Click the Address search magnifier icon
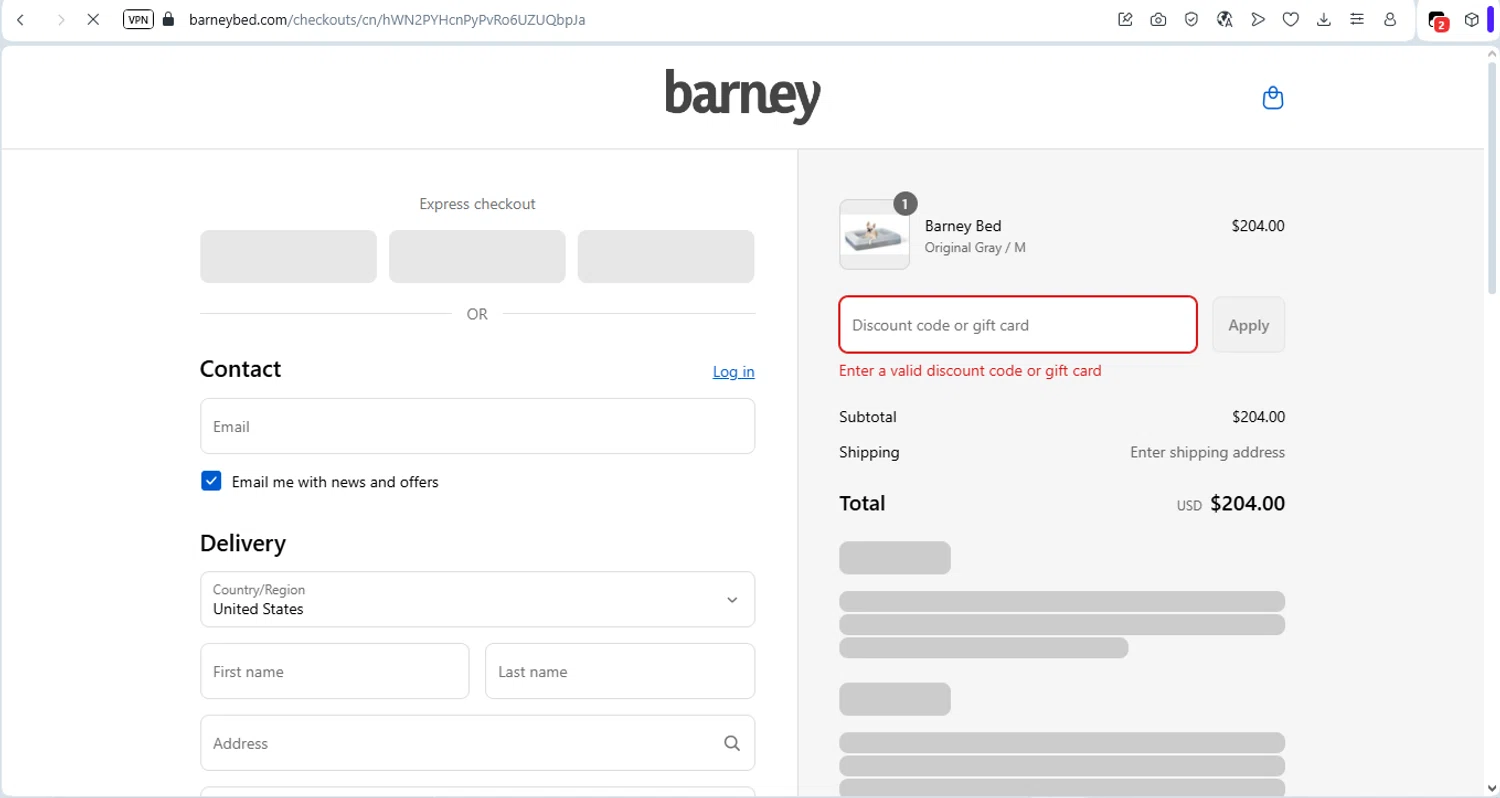This screenshot has width=1500, height=798. [732, 743]
